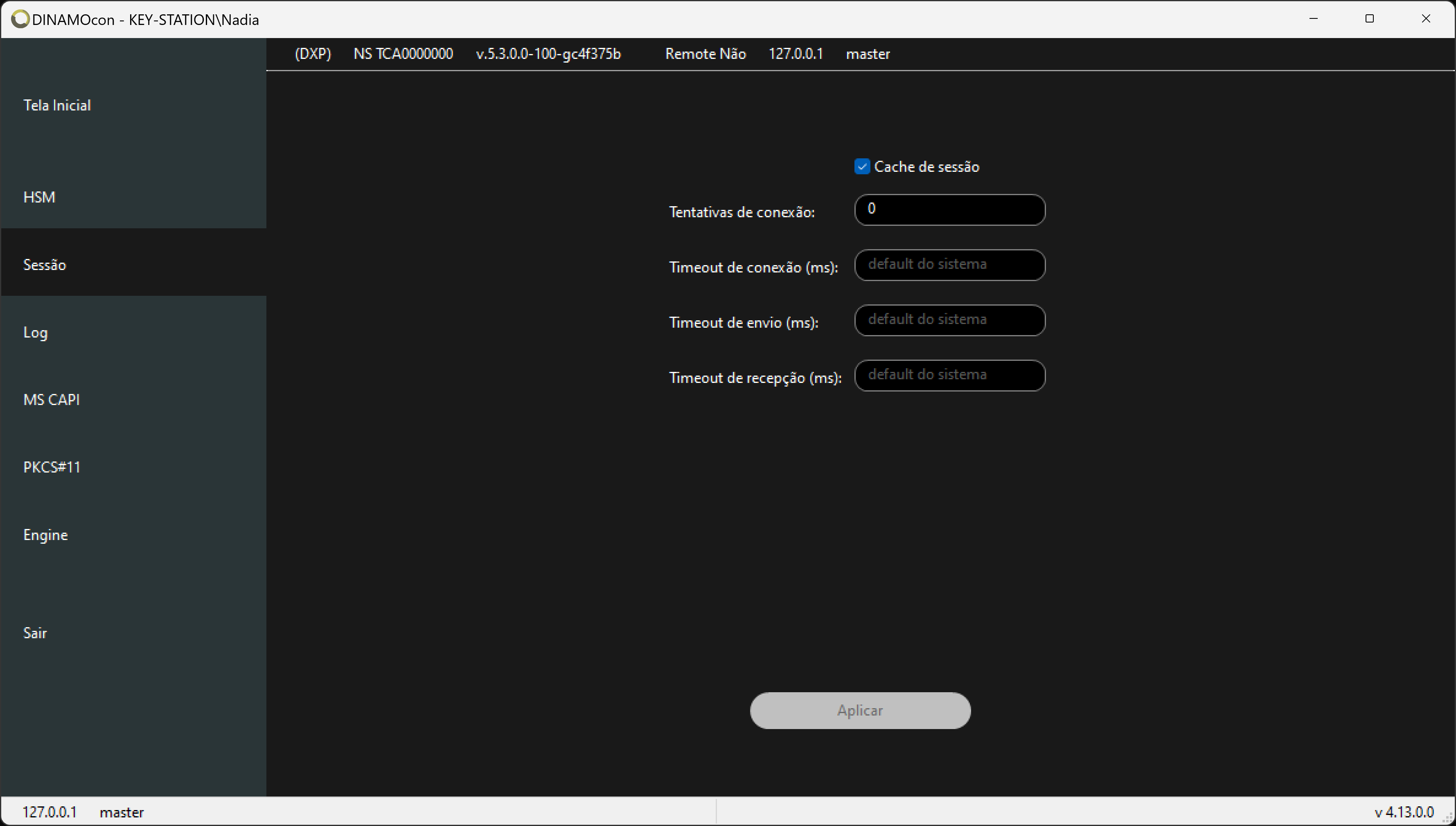Focus the Tentativas de conexão field

949,210
